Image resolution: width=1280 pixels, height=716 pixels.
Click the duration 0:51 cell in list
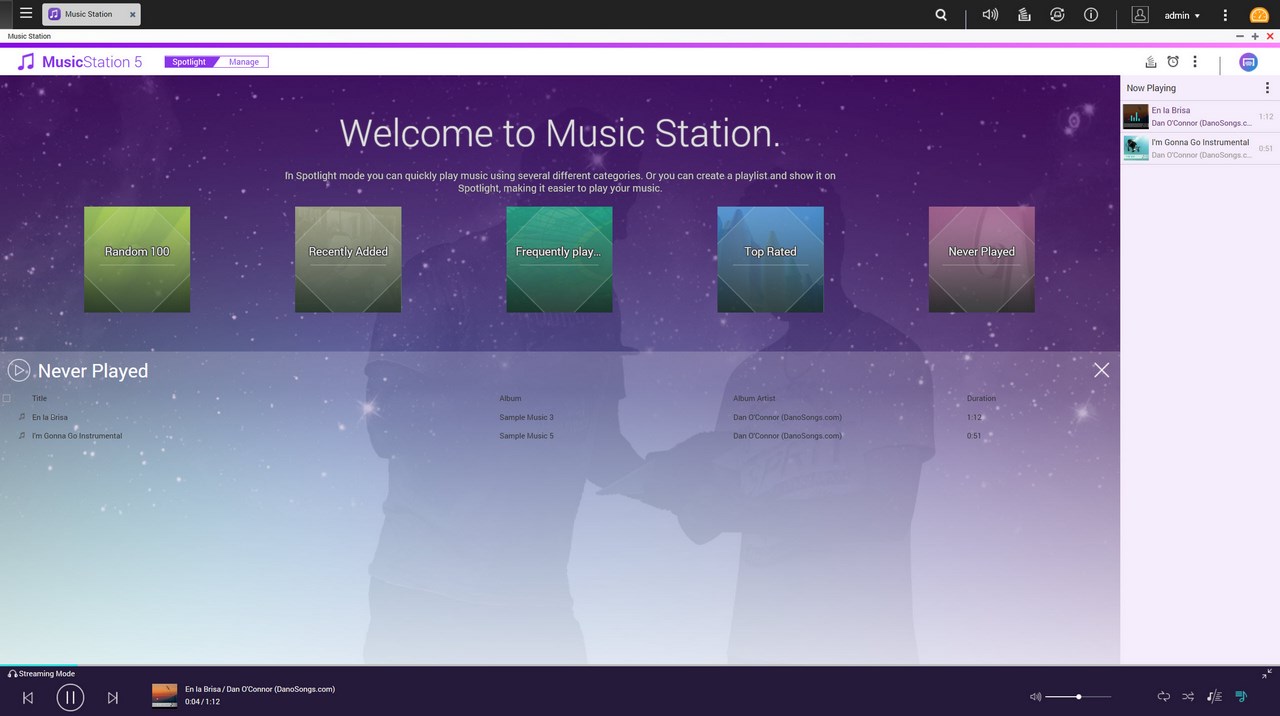974,436
